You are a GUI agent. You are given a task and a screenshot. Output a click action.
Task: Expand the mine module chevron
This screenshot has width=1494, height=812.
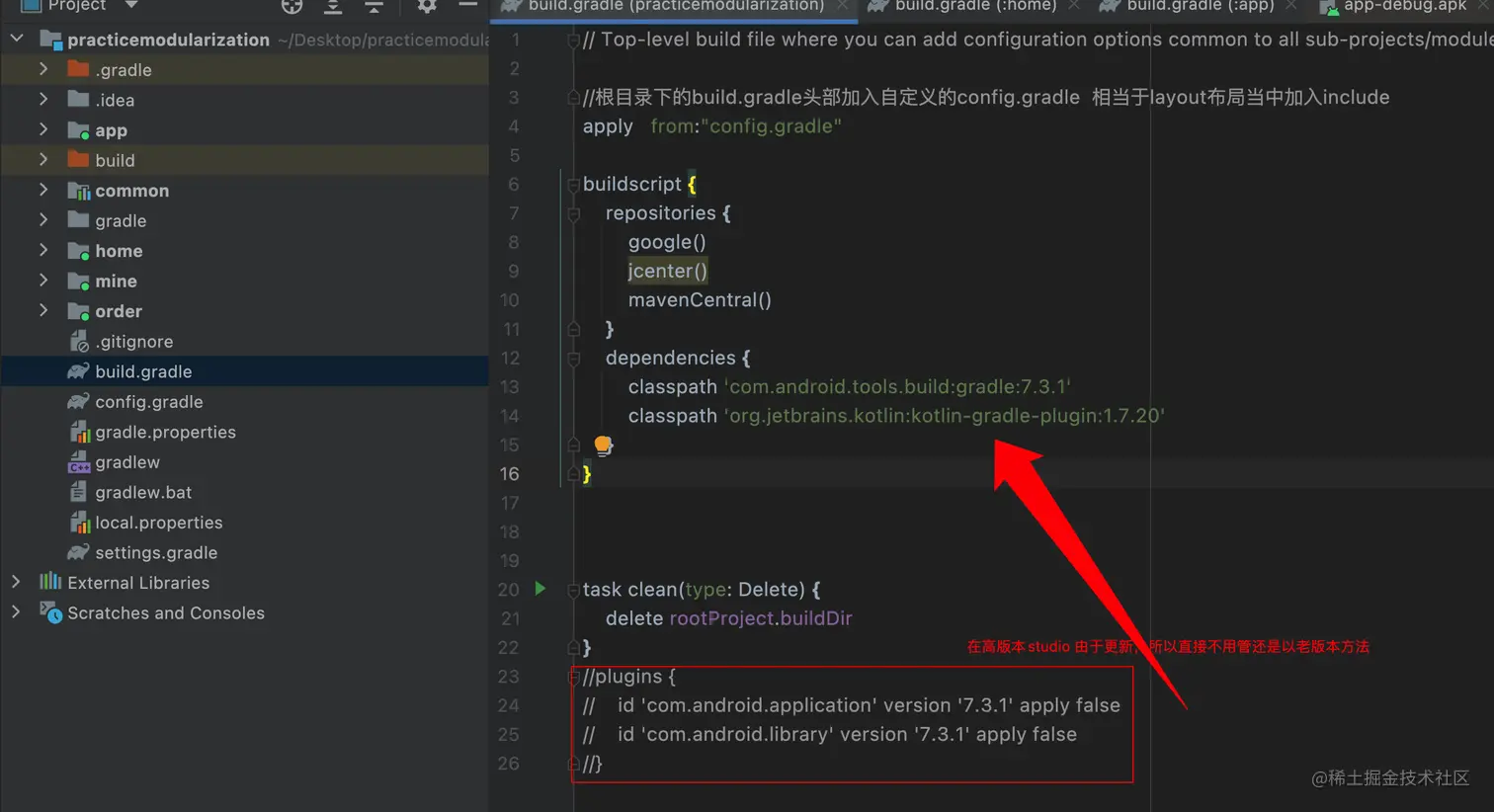pos(43,281)
